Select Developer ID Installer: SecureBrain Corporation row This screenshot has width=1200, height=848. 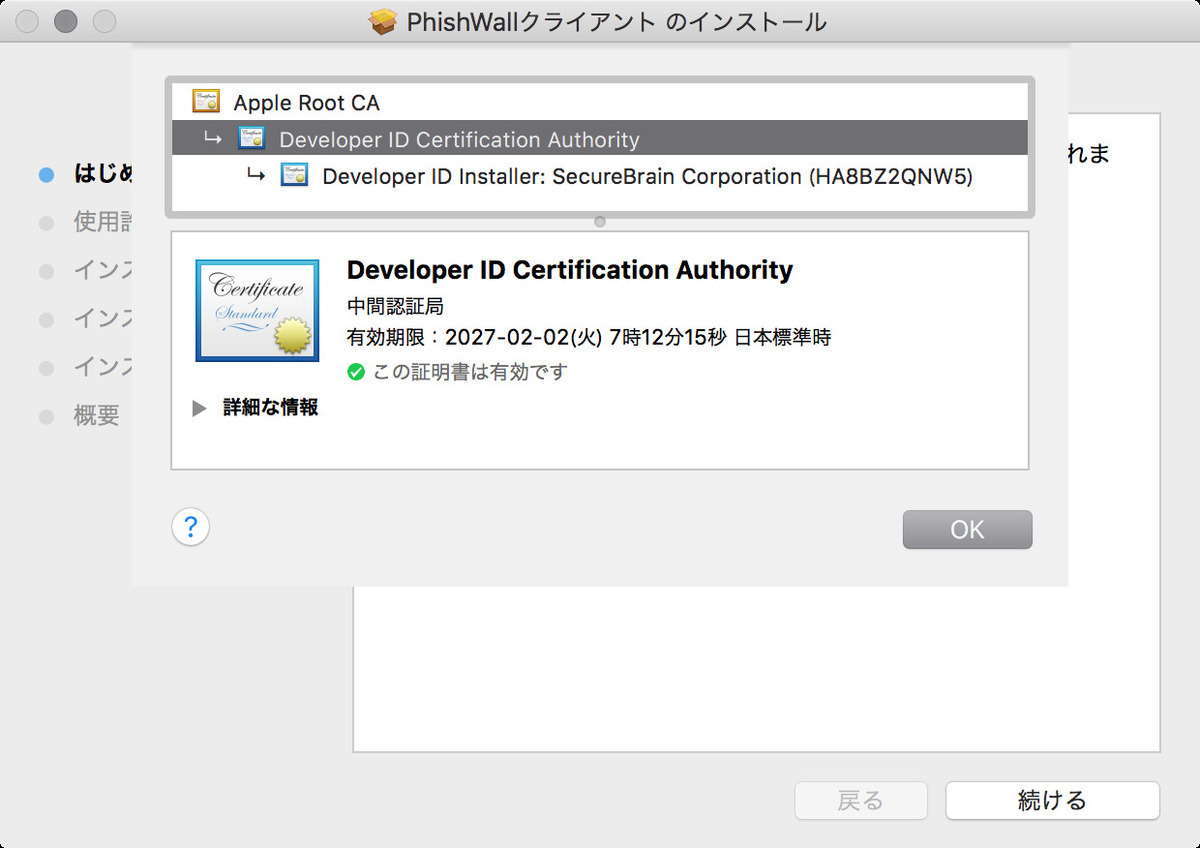pos(600,176)
